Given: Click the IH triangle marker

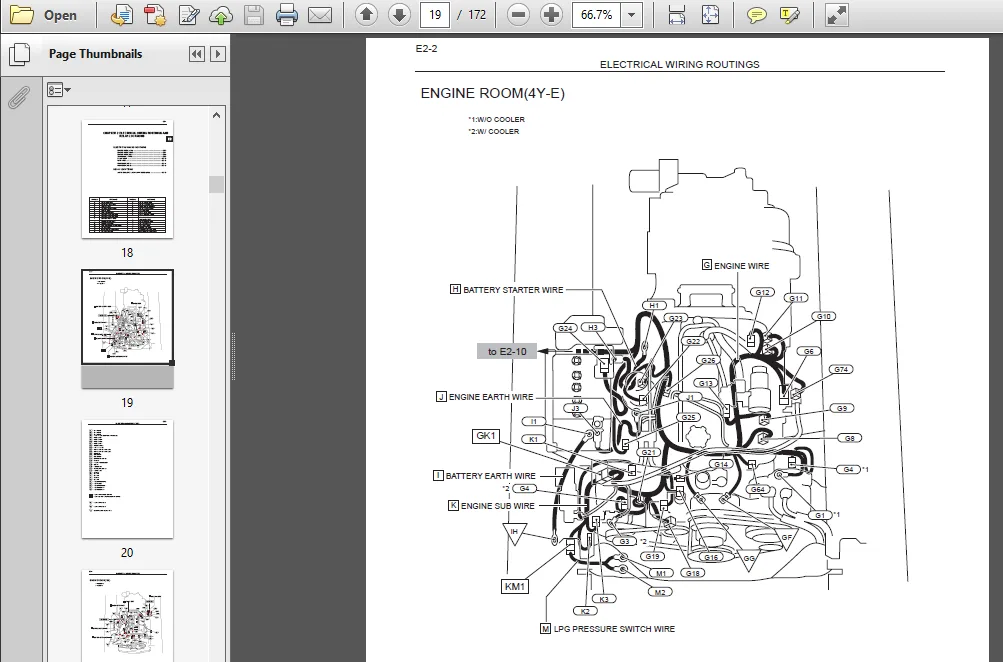Looking at the screenshot, I should [x=514, y=533].
